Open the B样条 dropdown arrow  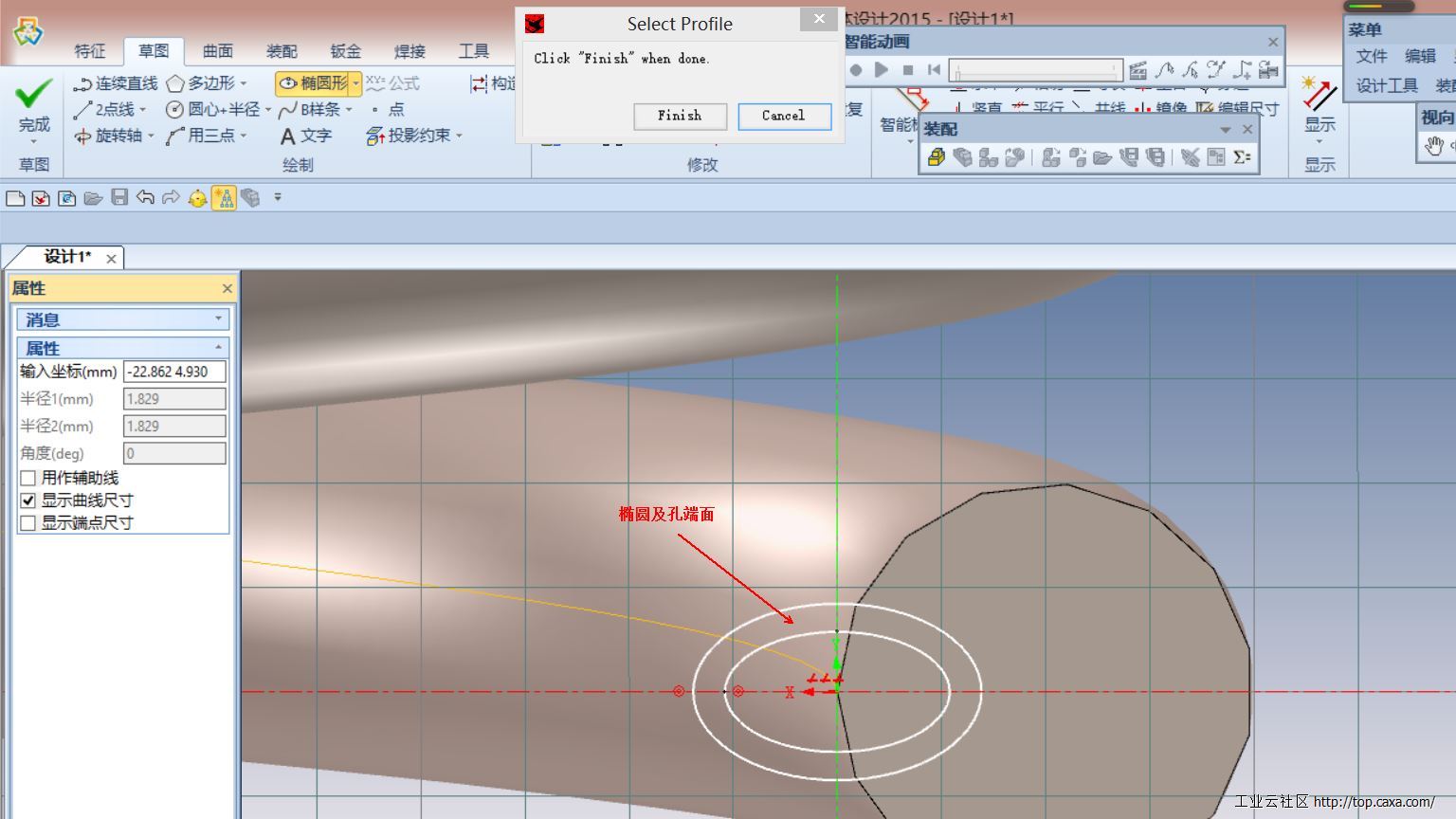(x=349, y=110)
